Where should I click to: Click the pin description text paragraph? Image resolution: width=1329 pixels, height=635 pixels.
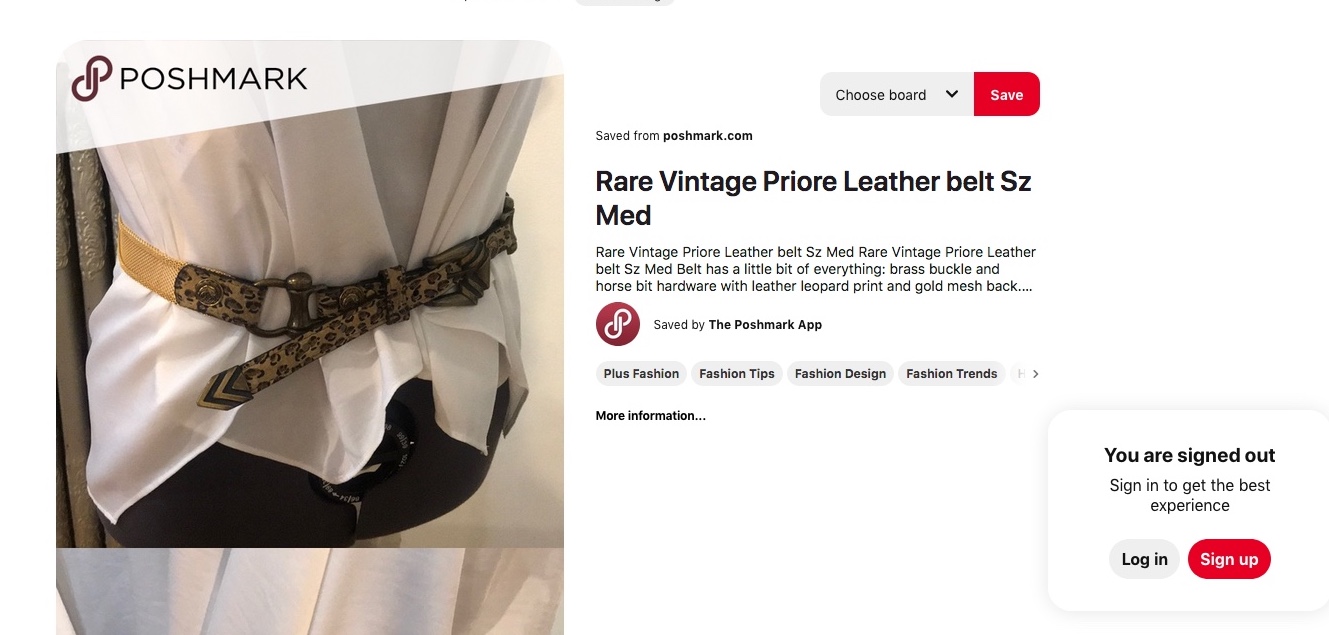coord(816,269)
